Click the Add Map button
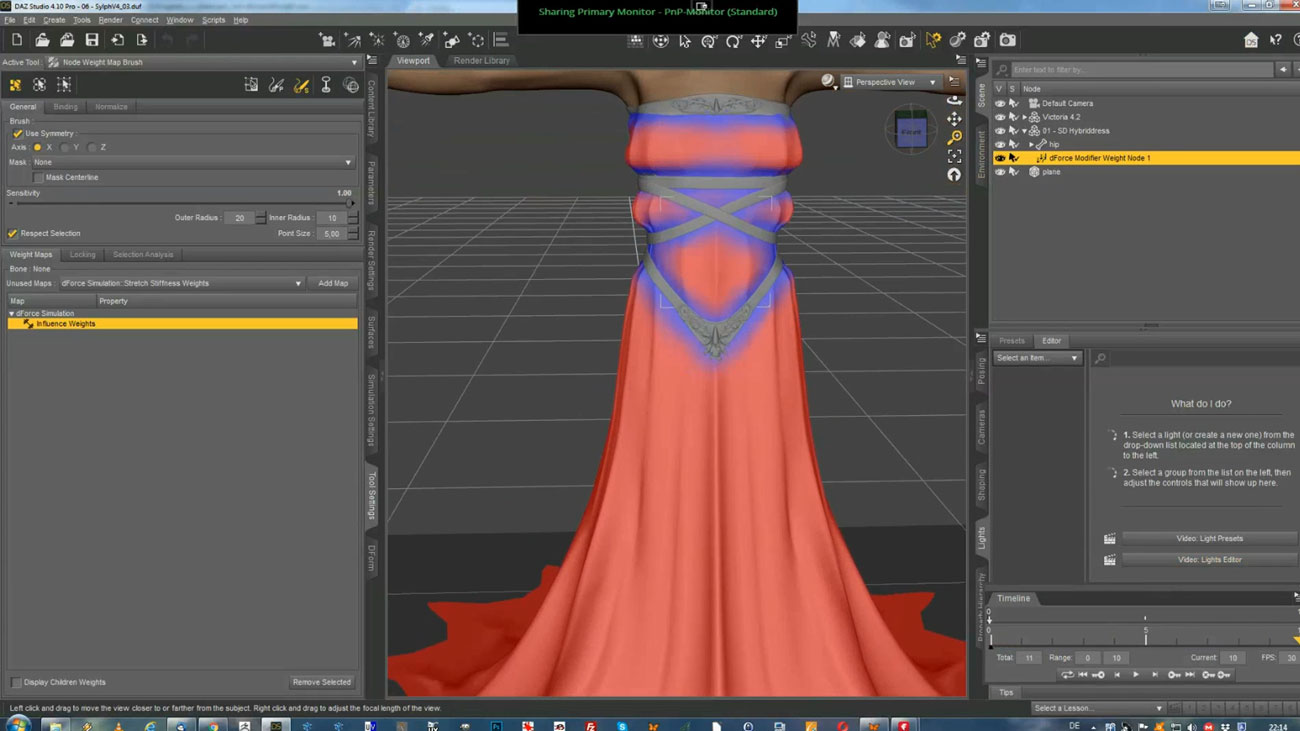The width and height of the screenshot is (1300, 731). tap(333, 283)
